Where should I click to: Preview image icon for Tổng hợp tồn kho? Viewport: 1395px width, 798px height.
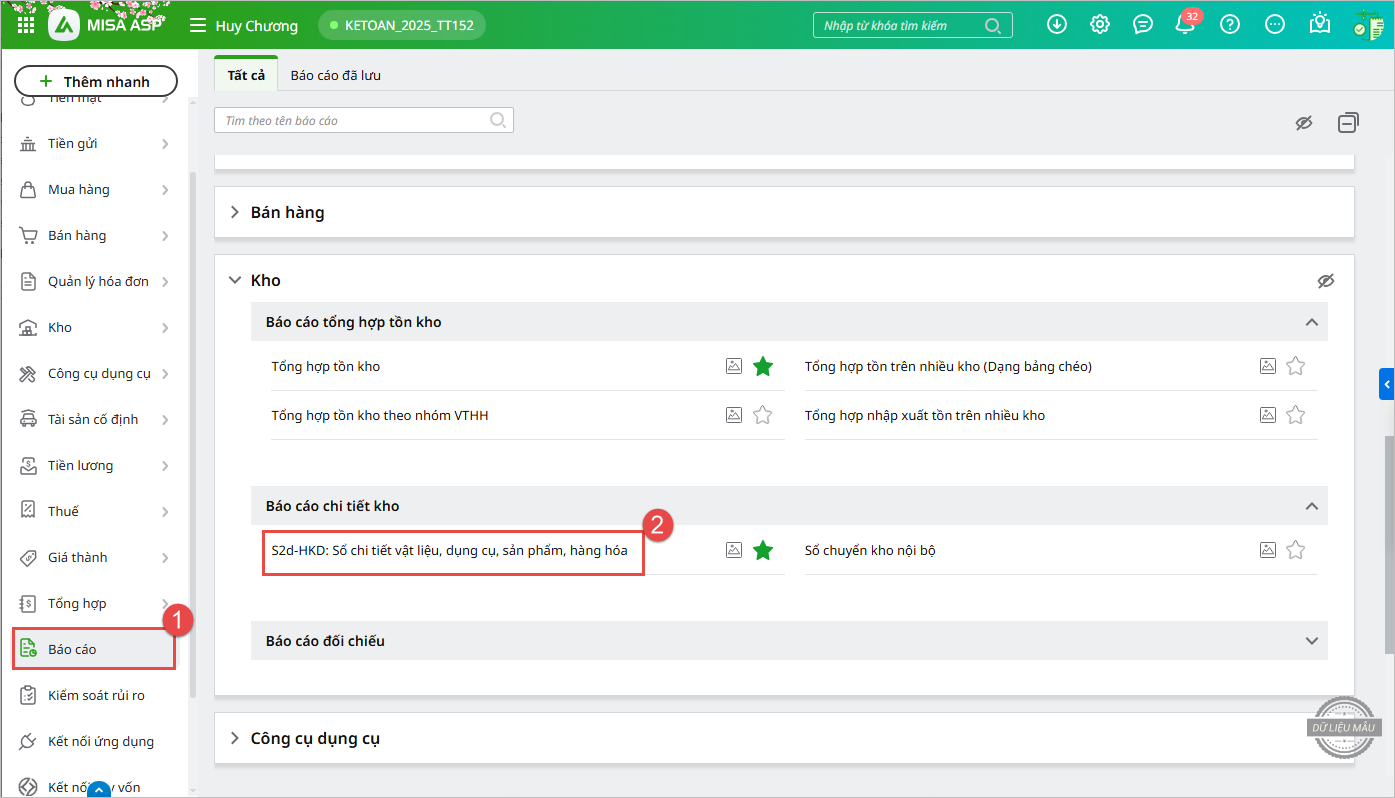(x=734, y=366)
